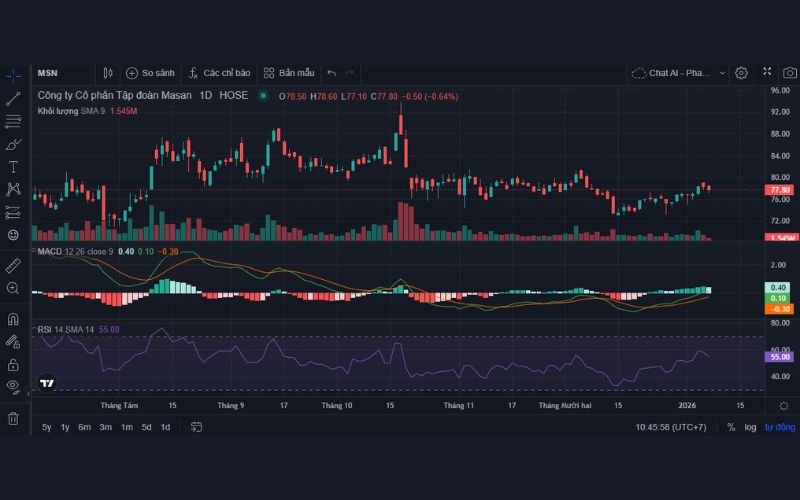Toggle the lock all drawings icon
The image size is (800, 500).
pyautogui.click(x=13, y=365)
